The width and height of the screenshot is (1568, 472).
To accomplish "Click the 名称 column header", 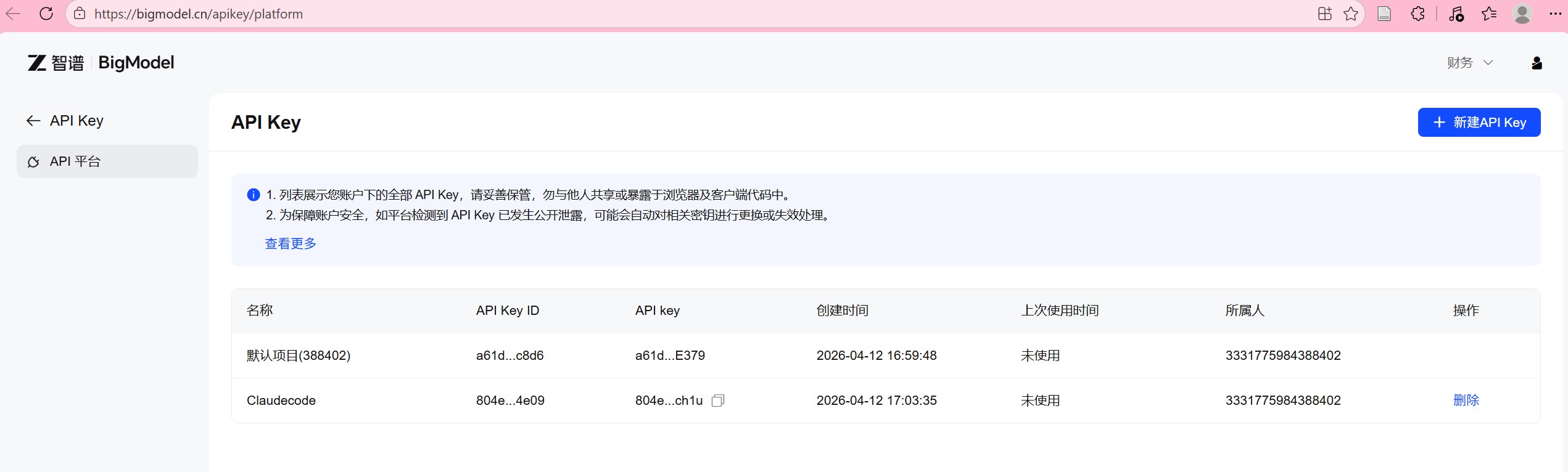I will tap(260, 311).
